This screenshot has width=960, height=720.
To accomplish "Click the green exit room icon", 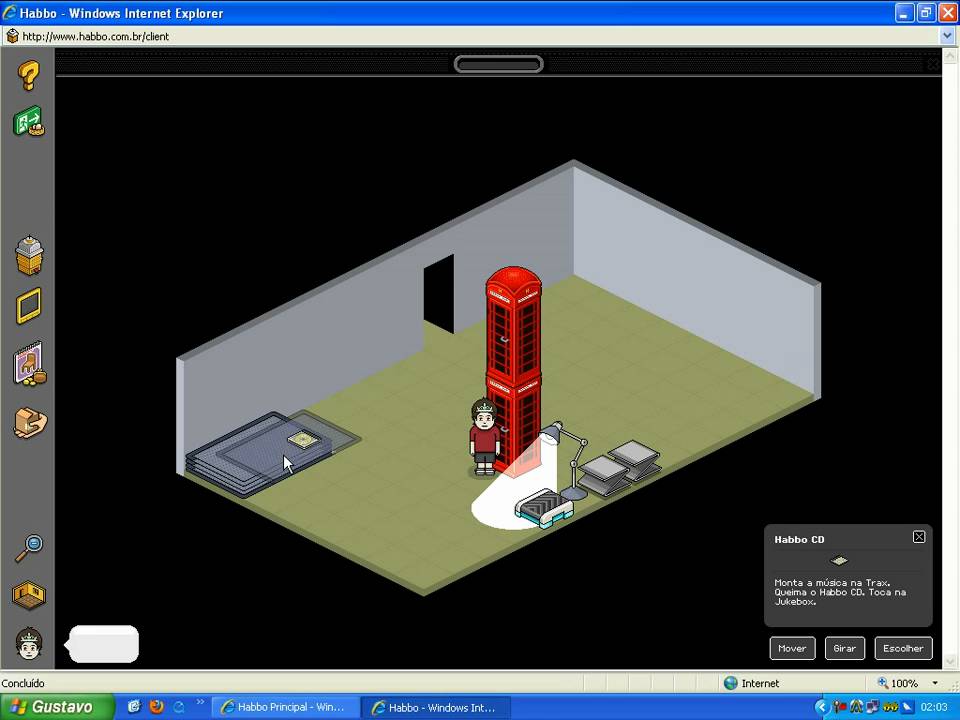I will (29, 121).
